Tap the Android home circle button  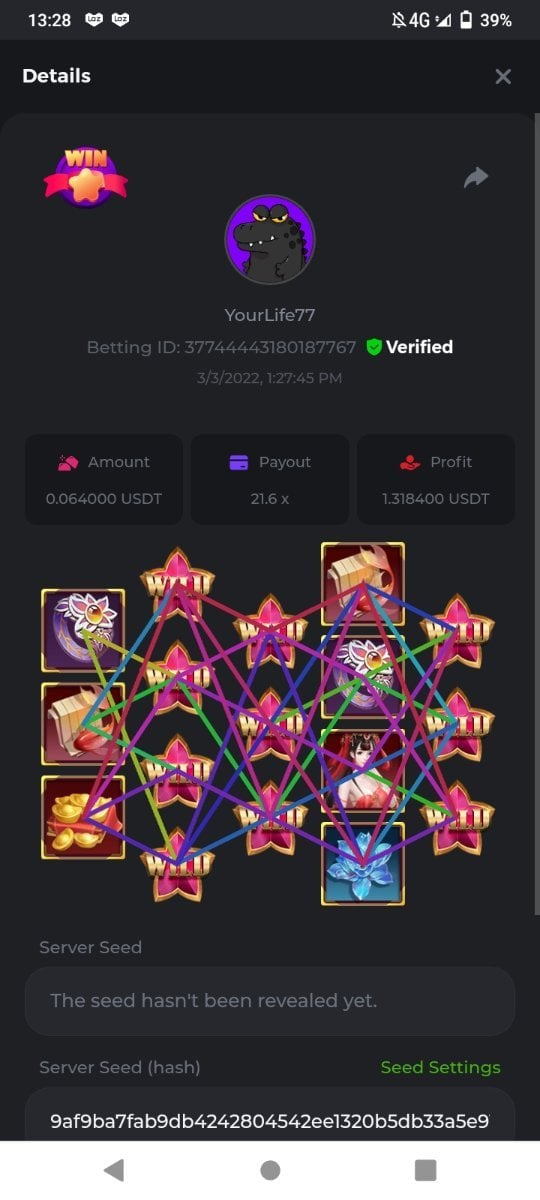pyautogui.click(x=270, y=1170)
